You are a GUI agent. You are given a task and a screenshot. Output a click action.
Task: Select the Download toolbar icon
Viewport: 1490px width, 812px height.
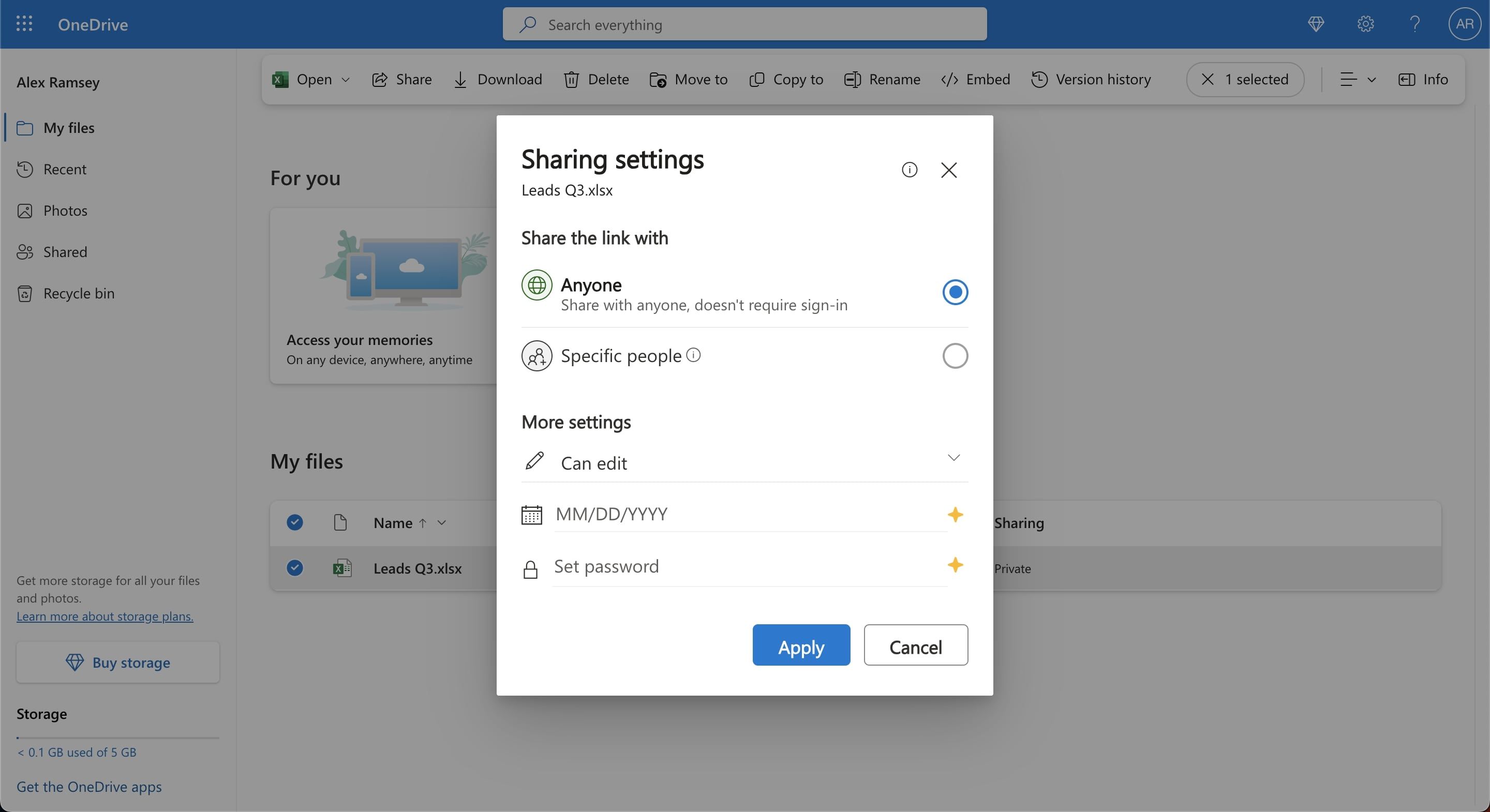460,80
